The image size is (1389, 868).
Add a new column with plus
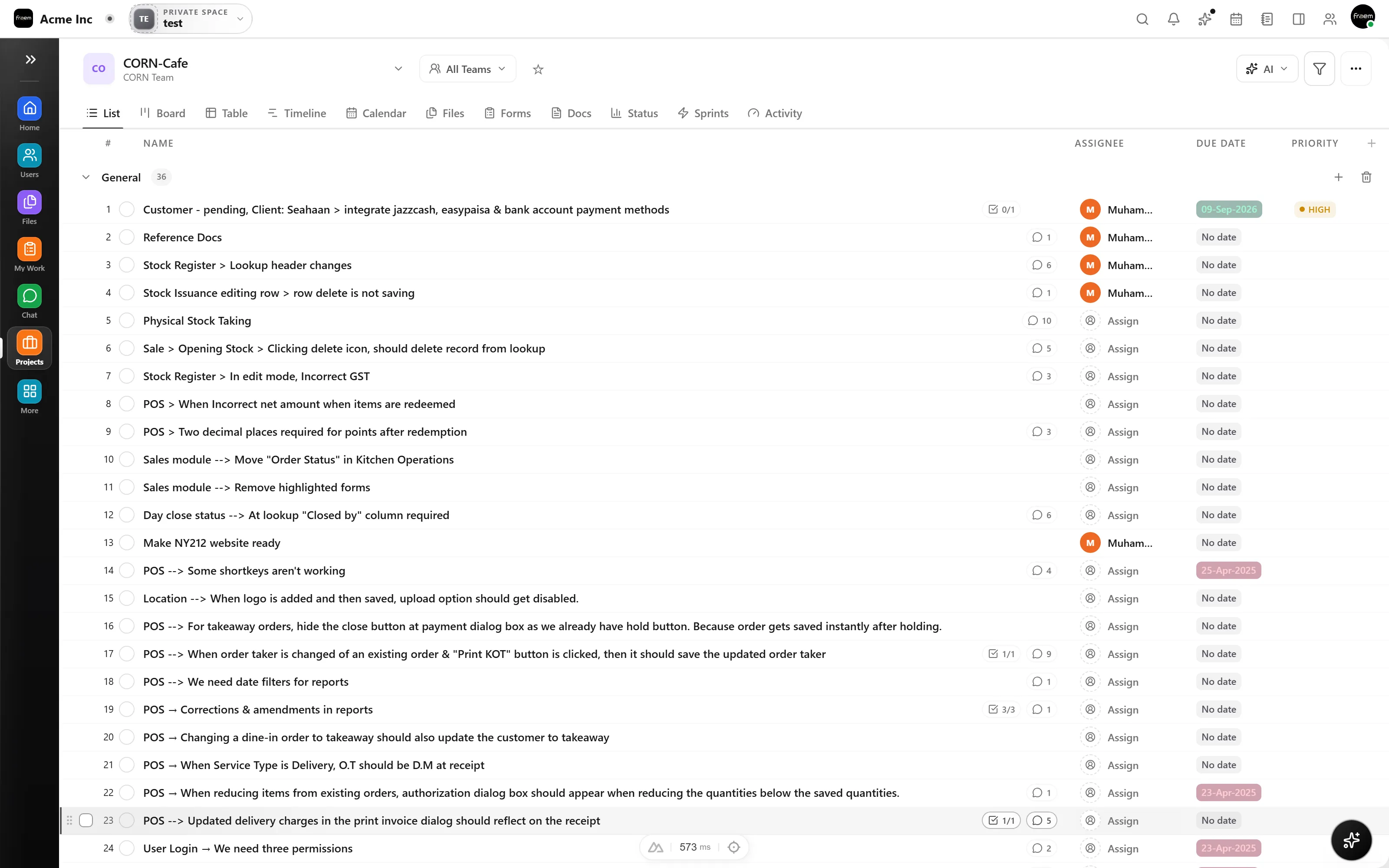click(x=1371, y=144)
